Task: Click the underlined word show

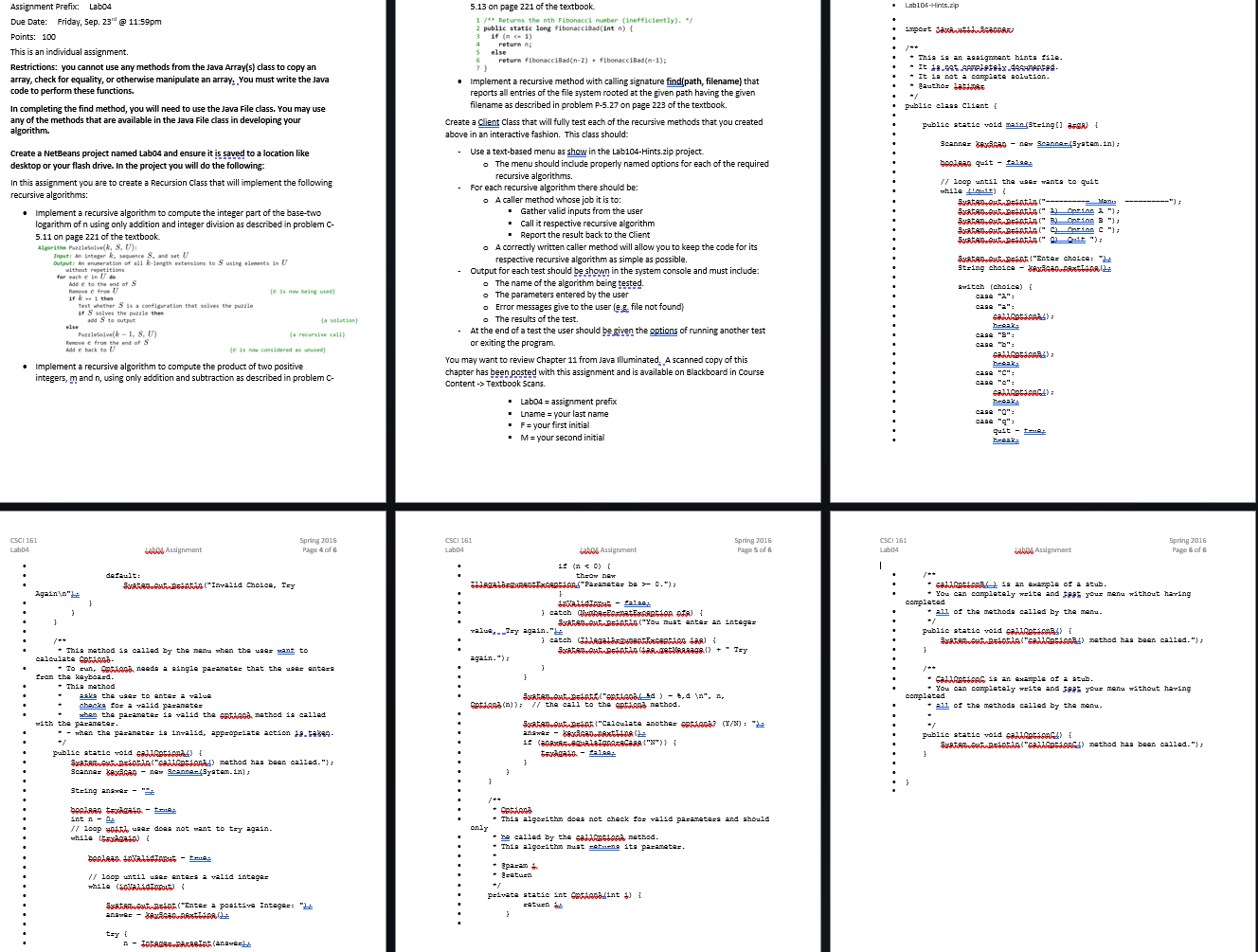Action: tap(575, 151)
